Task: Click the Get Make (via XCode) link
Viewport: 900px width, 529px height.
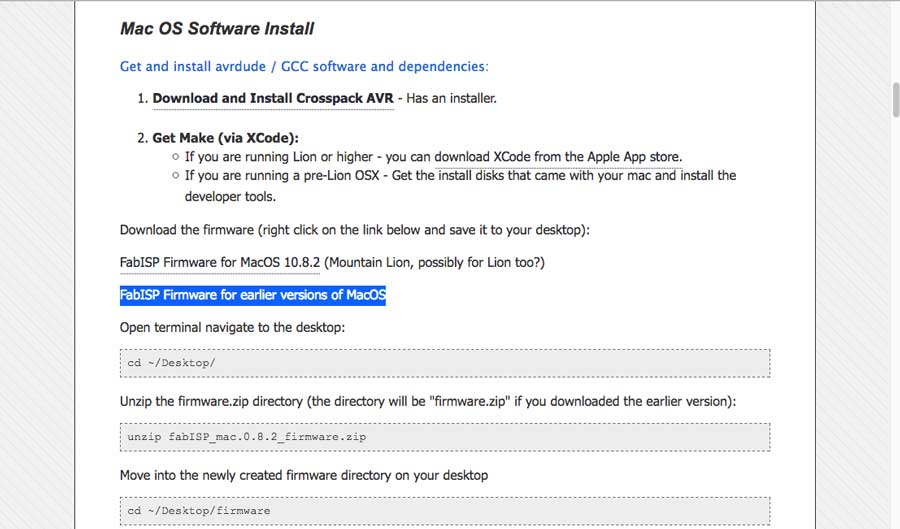Action: coord(225,138)
